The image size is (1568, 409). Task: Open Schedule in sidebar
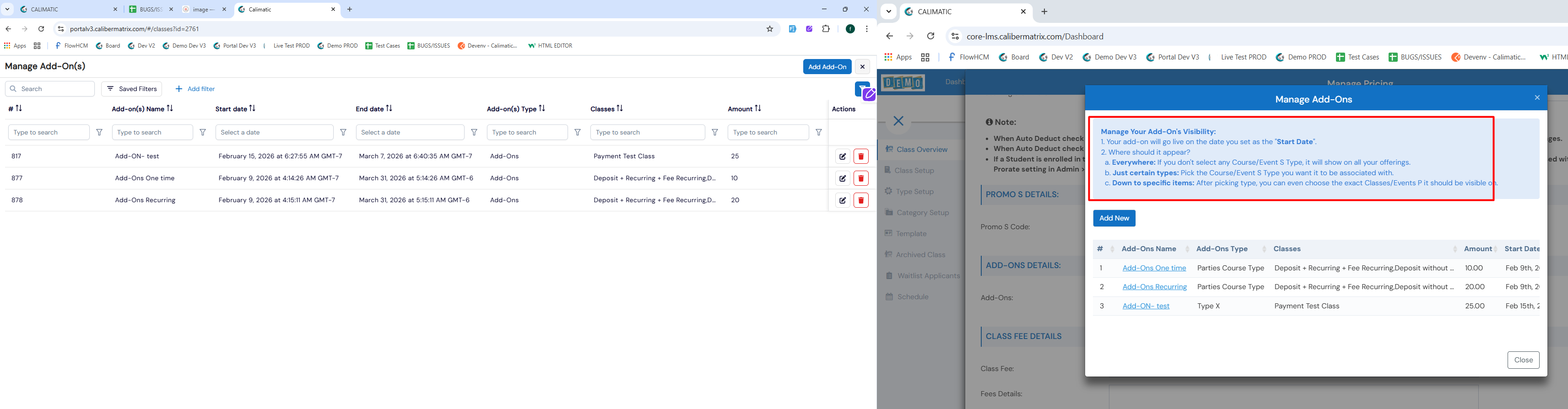(907, 296)
